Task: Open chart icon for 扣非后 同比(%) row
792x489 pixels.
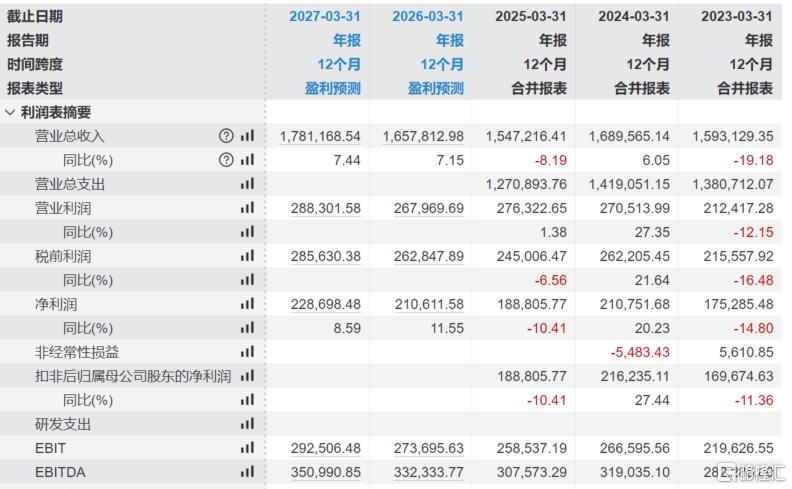Action: (x=247, y=400)
